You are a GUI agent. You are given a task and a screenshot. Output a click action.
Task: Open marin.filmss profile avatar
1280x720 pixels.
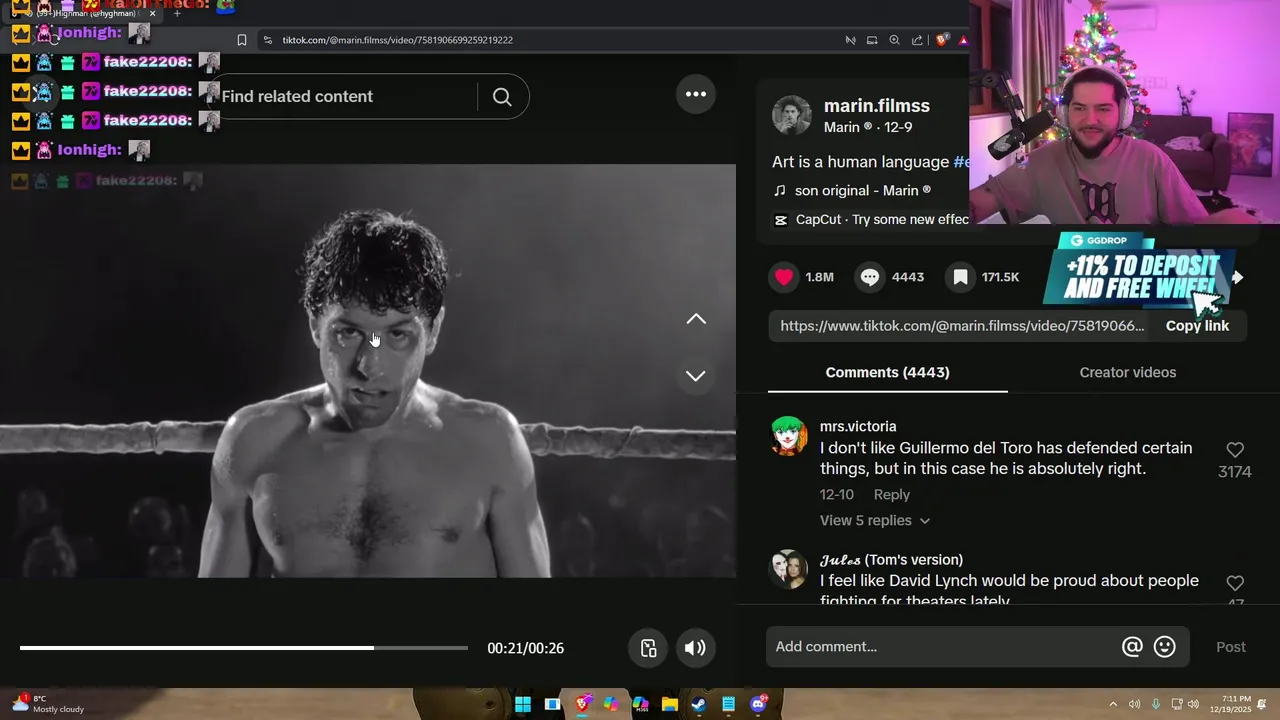(791, 116)
